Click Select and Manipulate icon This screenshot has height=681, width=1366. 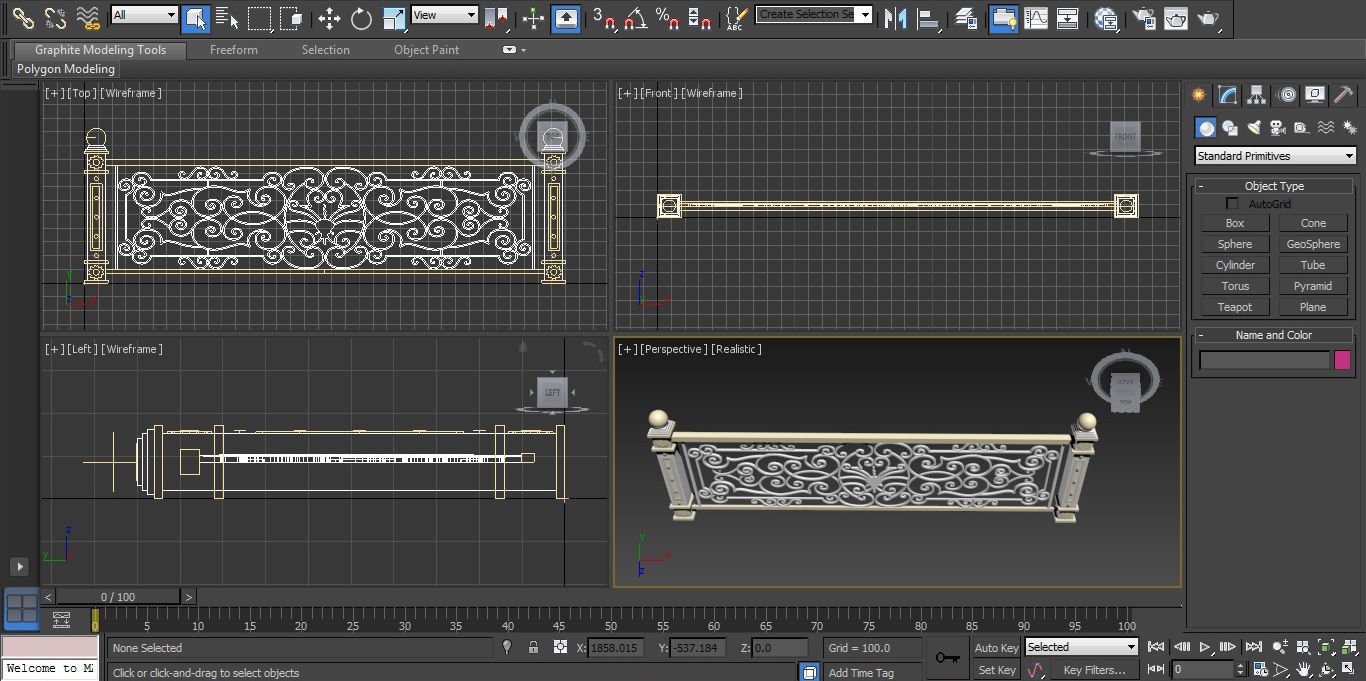point(533,17)
